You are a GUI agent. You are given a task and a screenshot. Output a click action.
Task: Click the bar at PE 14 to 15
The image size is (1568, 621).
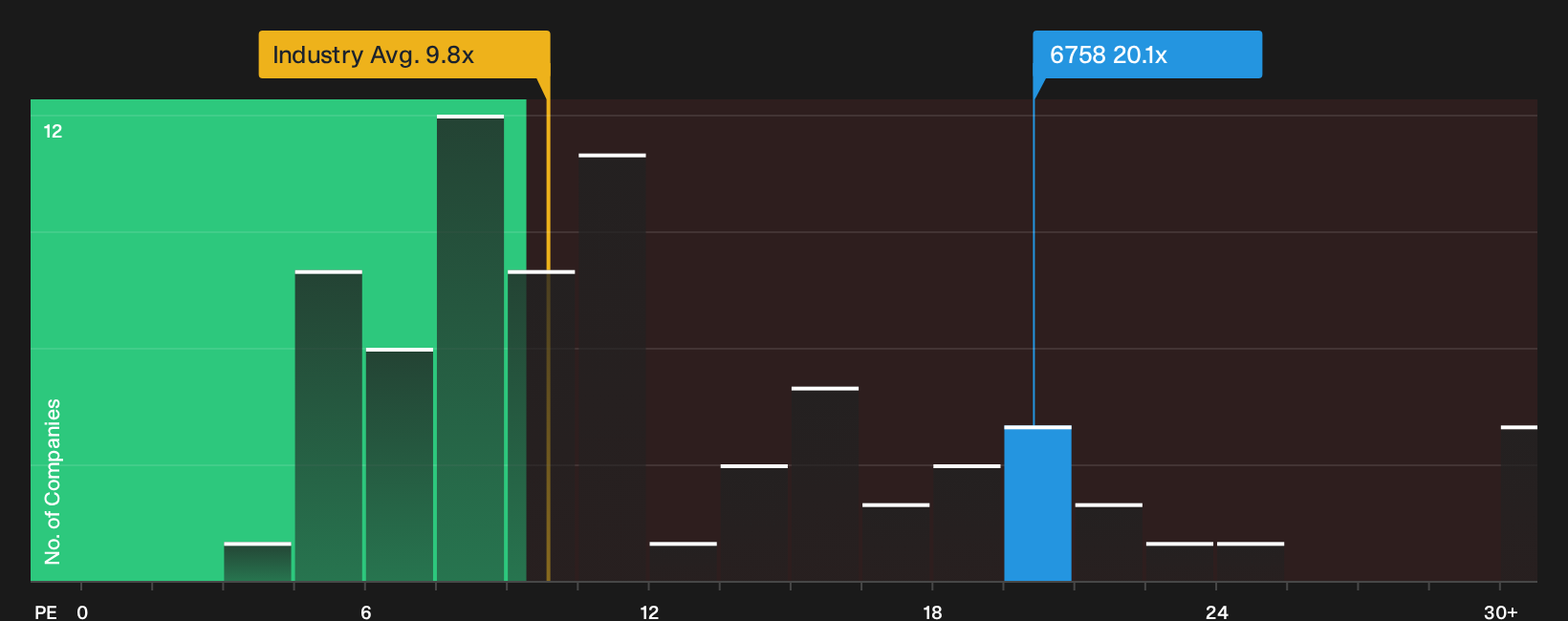point(754,523)
